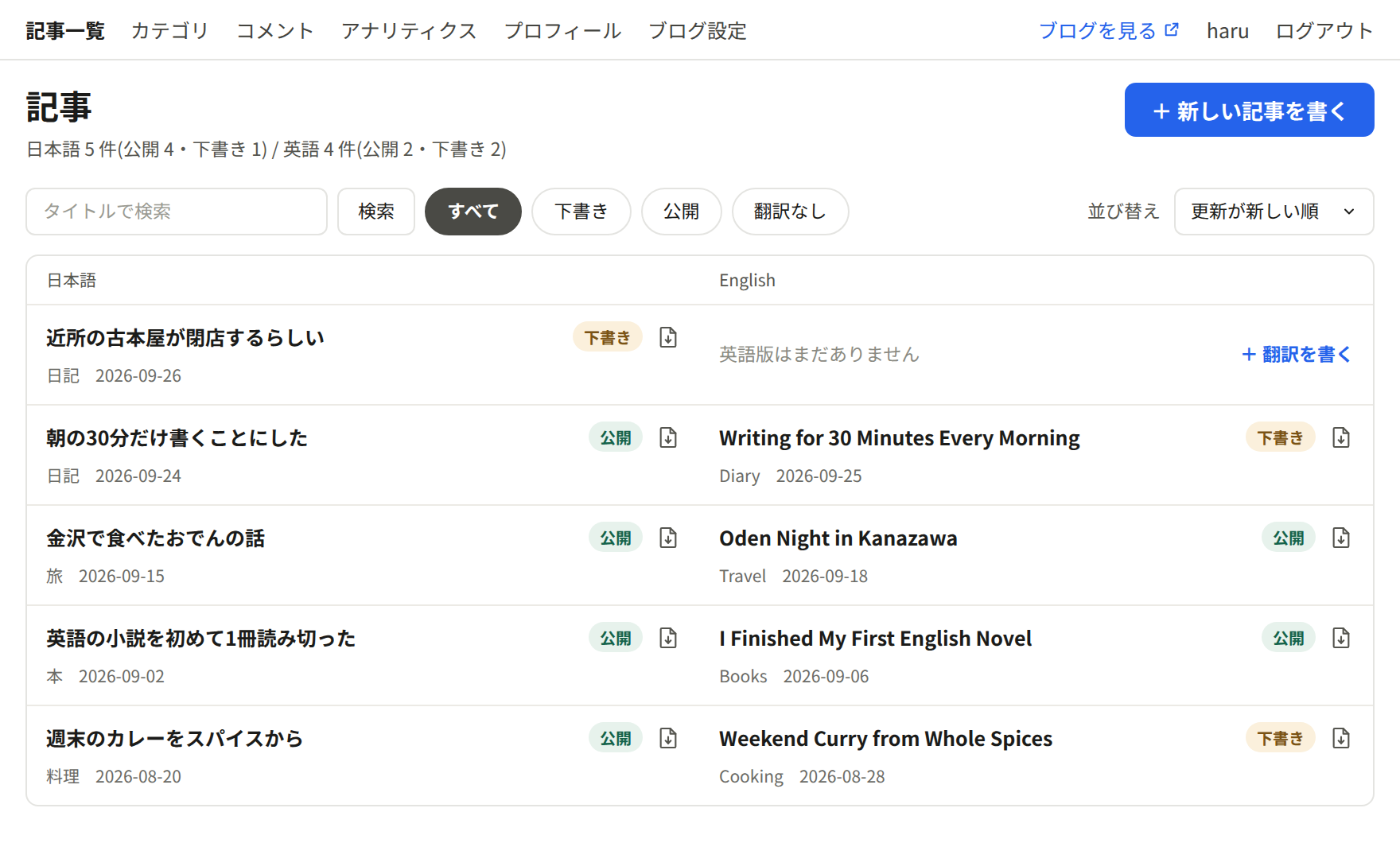Download icon for Weekend Curry from Whole Spices
Screen dimensions: 1400x843
1341,738
